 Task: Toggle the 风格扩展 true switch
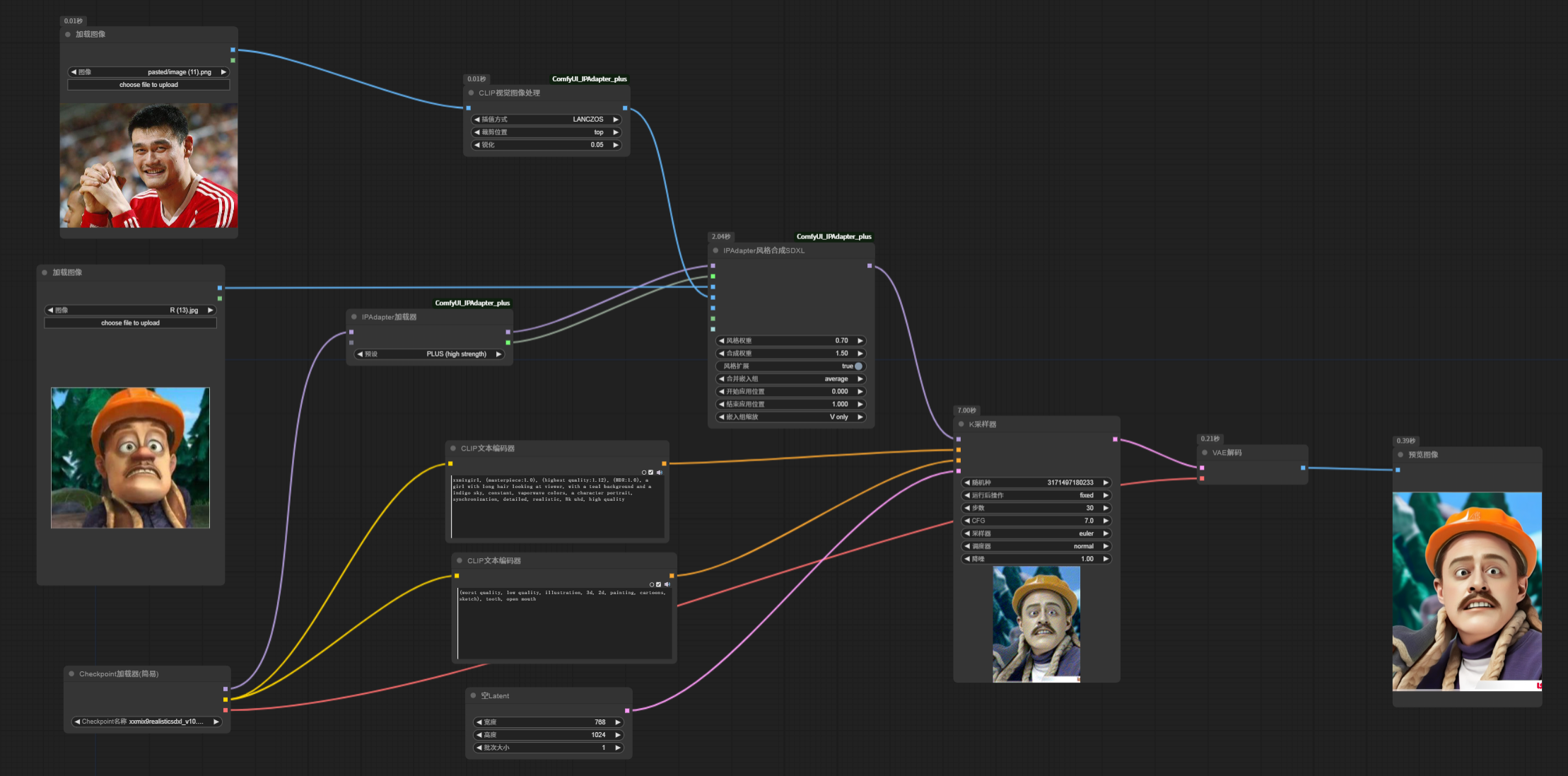(x=858, y=366)
